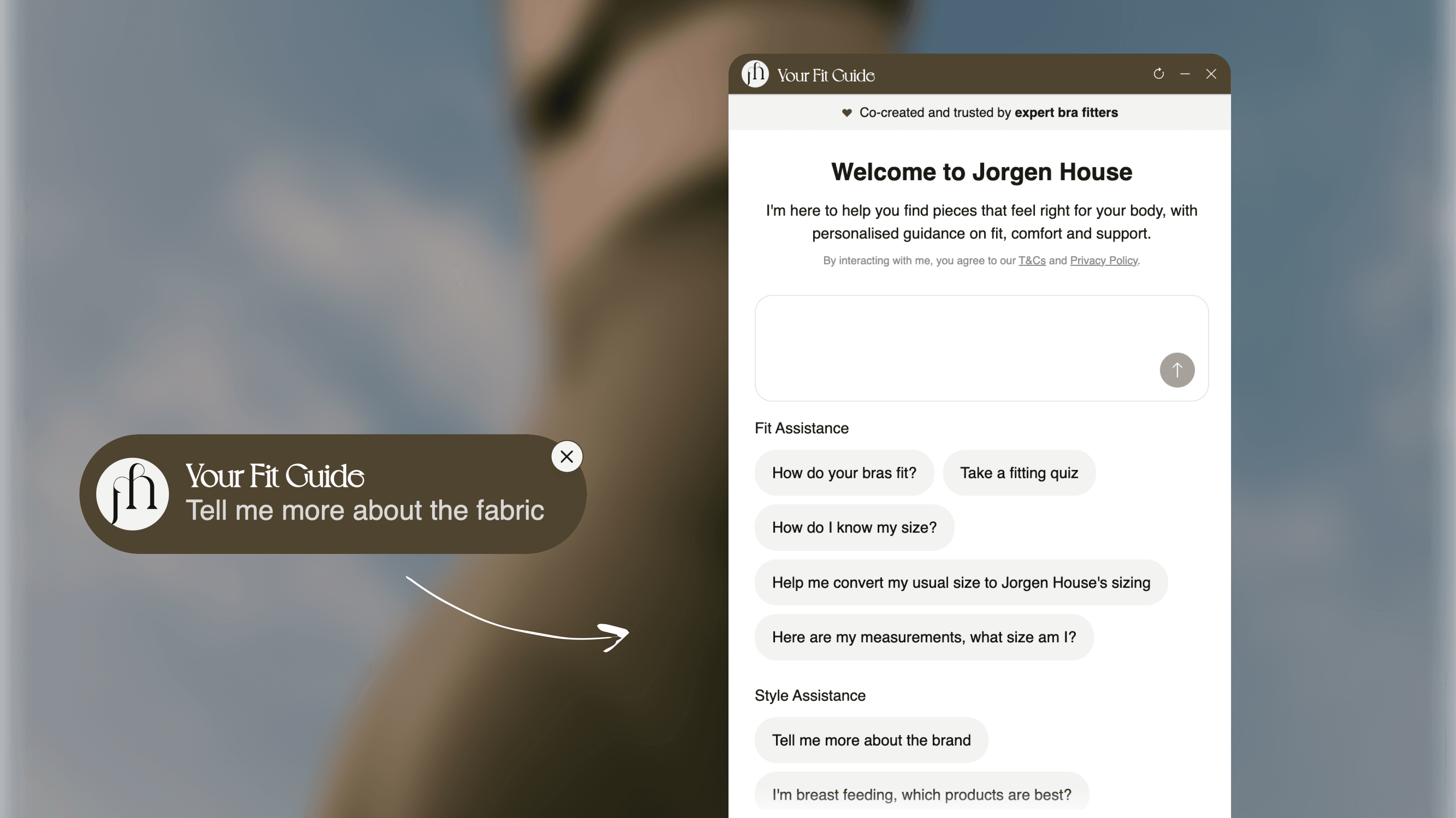Click the heart icon in trust banner
The image size is (1456, 818).
point(847,112)
